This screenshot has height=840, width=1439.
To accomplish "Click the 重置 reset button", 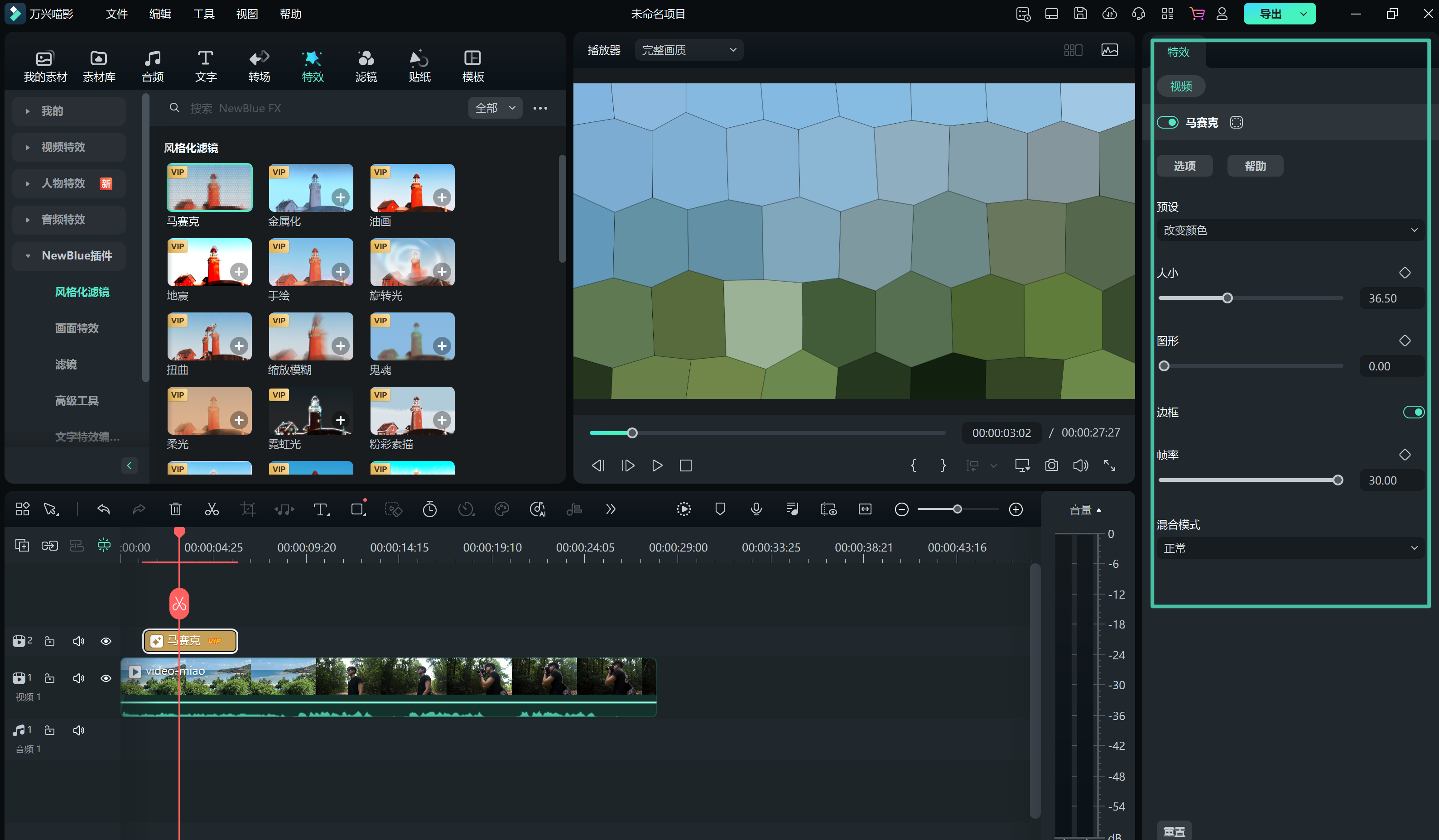I will (1174, 831).
